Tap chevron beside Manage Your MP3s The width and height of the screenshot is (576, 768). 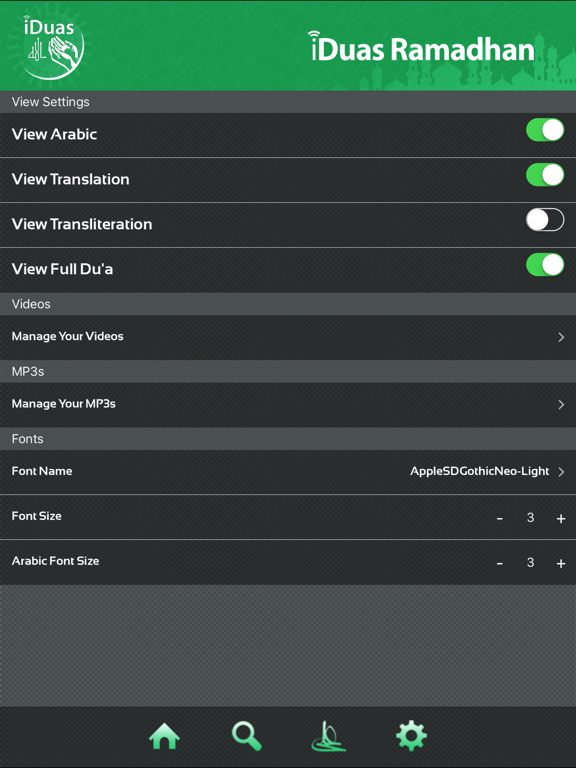tap(561, 405)
